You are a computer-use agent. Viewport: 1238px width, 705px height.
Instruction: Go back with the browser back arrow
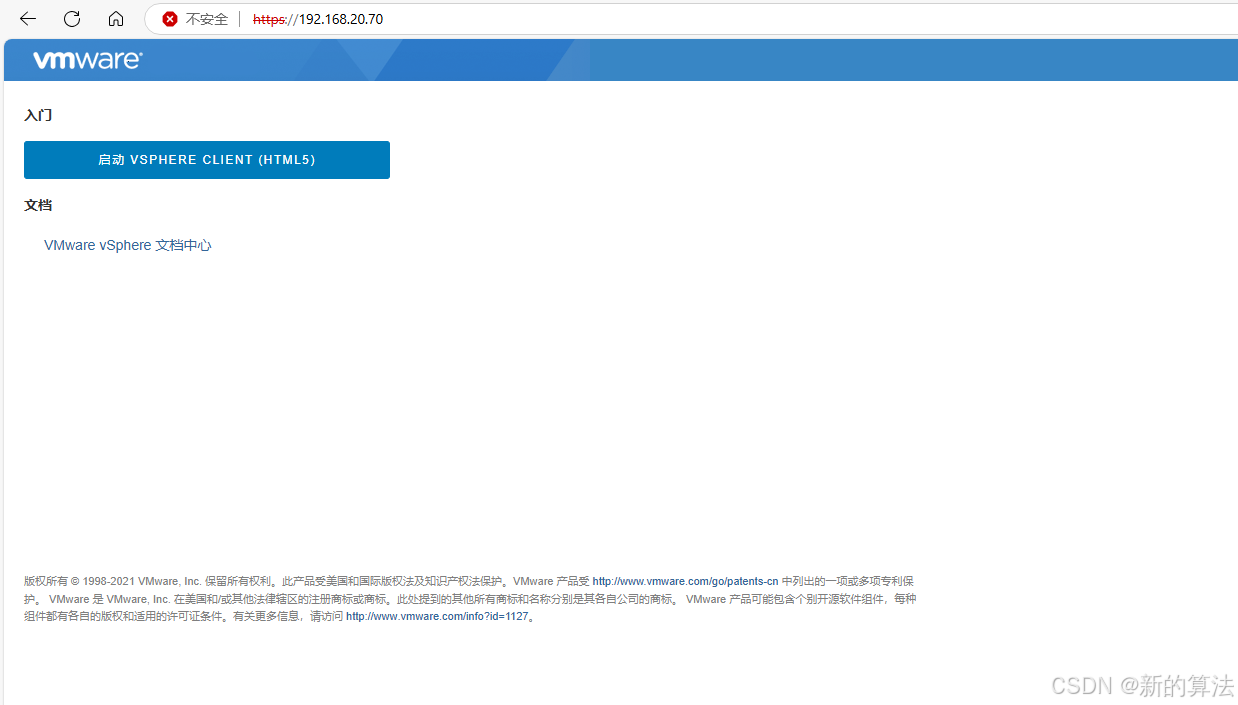click(x=28, y=19)
